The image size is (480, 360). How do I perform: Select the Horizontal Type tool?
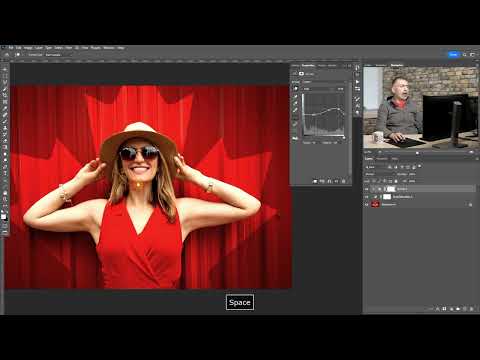[x=5, y=173]
